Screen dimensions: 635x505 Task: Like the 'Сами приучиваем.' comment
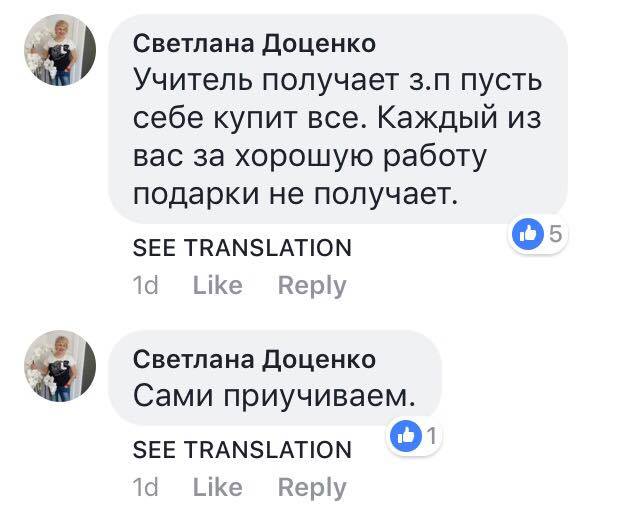(x=217, y=488)
